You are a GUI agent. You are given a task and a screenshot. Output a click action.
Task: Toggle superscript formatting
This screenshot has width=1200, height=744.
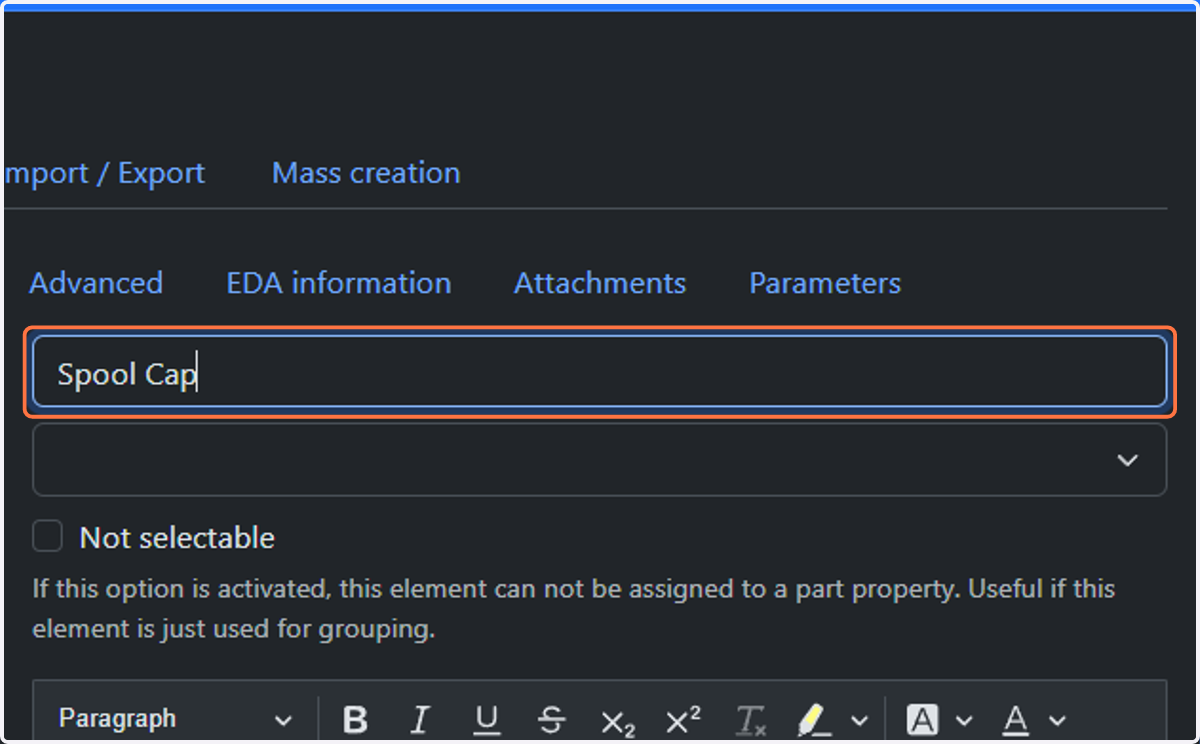(x=683, y=720)
